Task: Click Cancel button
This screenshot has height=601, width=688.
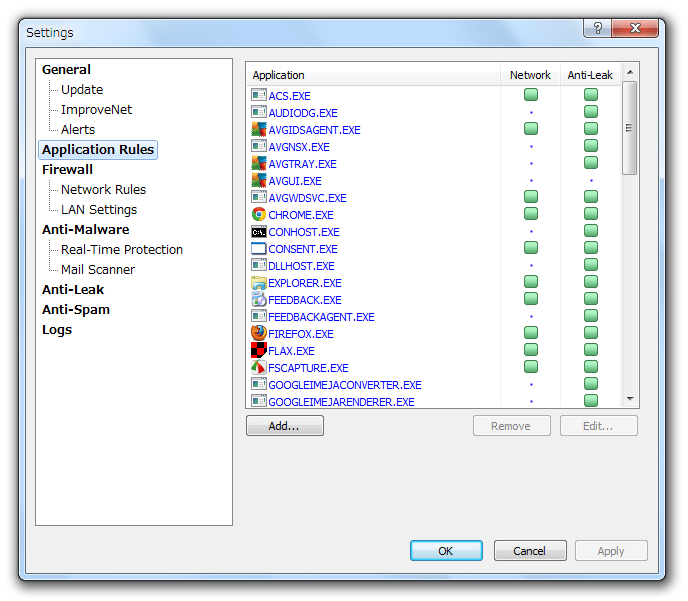Action: coord(530,551)
